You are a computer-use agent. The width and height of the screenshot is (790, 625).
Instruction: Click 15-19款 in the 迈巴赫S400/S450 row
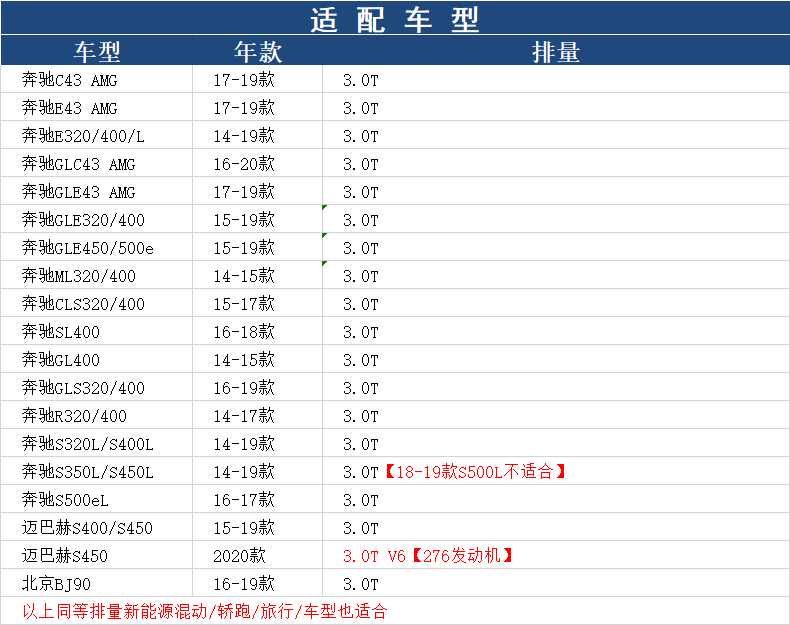coord(244,528)
